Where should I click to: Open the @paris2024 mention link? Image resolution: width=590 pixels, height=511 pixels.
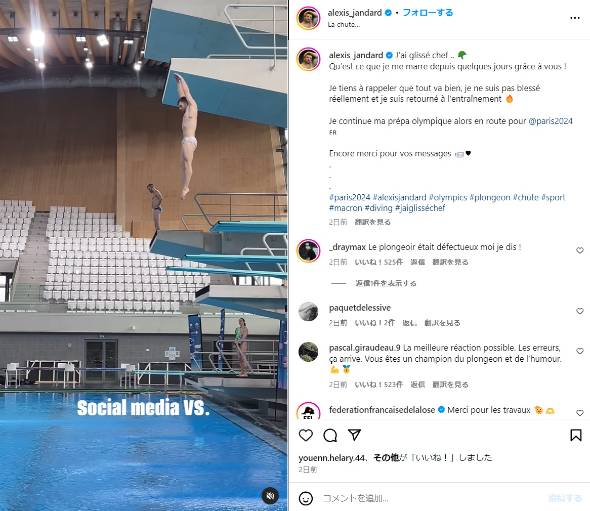[x=550, y=121]
